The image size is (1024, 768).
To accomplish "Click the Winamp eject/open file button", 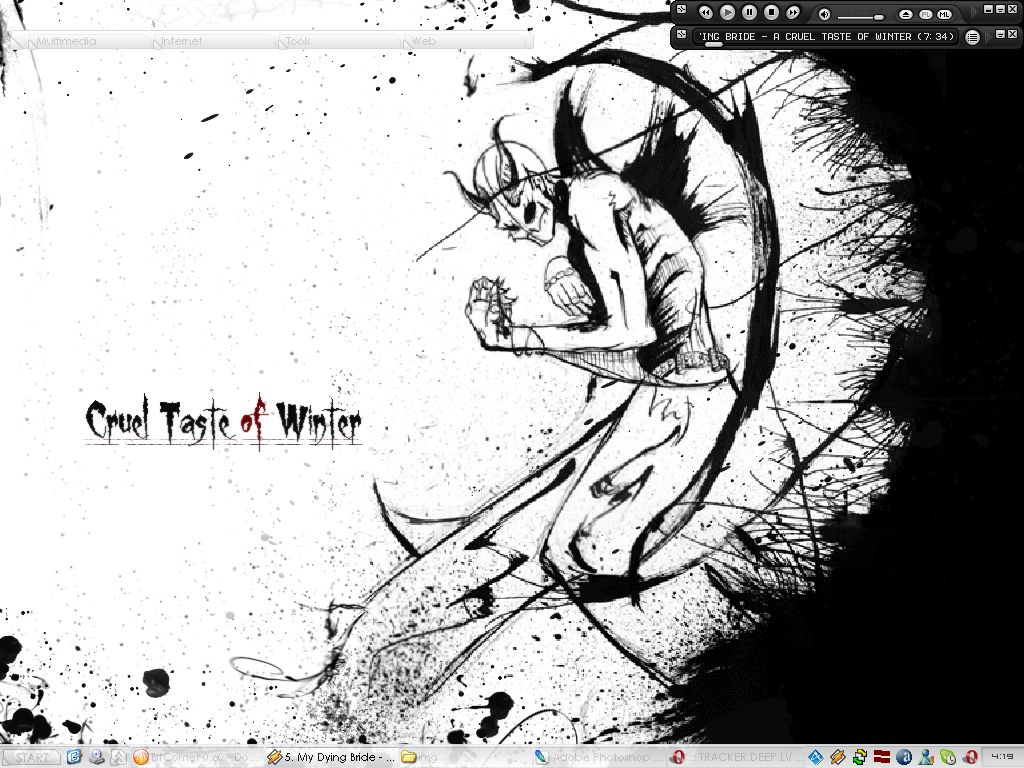I will [905, 14].
